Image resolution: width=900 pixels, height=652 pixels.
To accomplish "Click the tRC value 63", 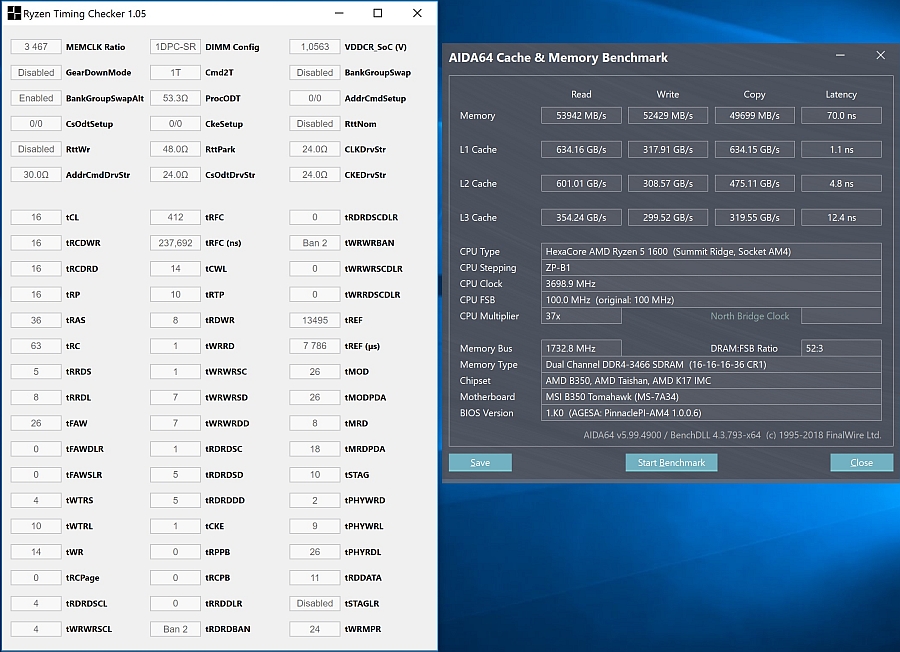I will pos(36,346).
